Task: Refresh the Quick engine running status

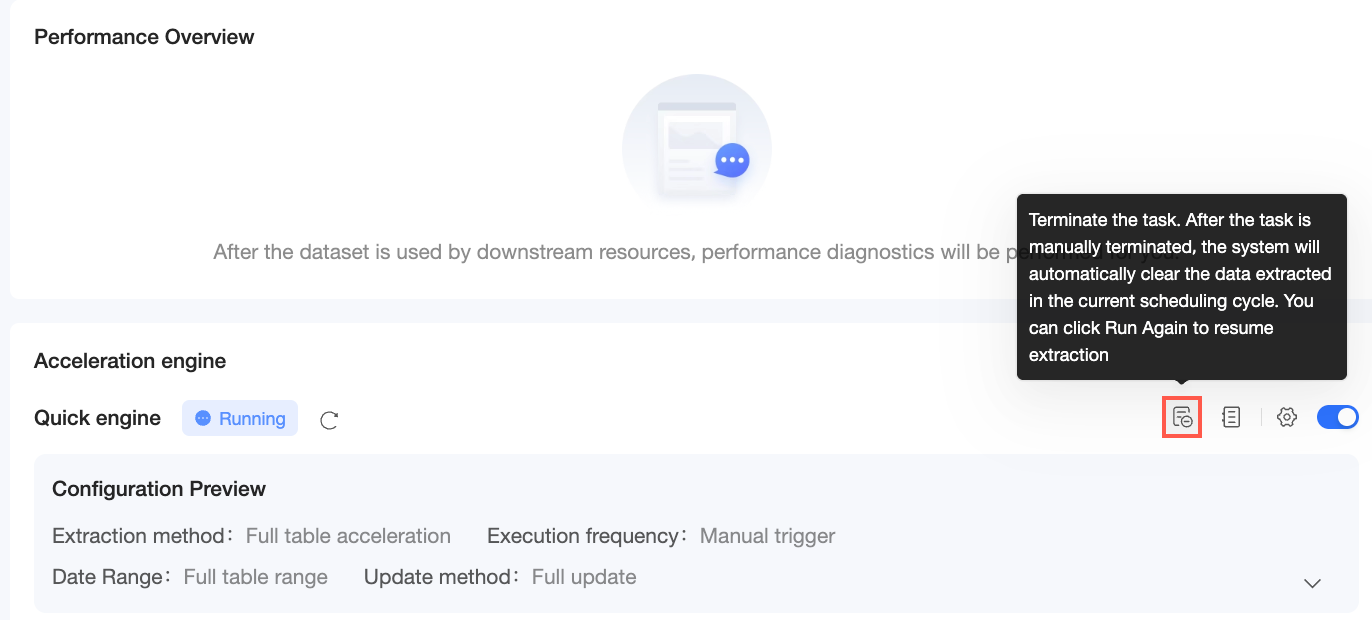Action: click(x=329, y=420)
